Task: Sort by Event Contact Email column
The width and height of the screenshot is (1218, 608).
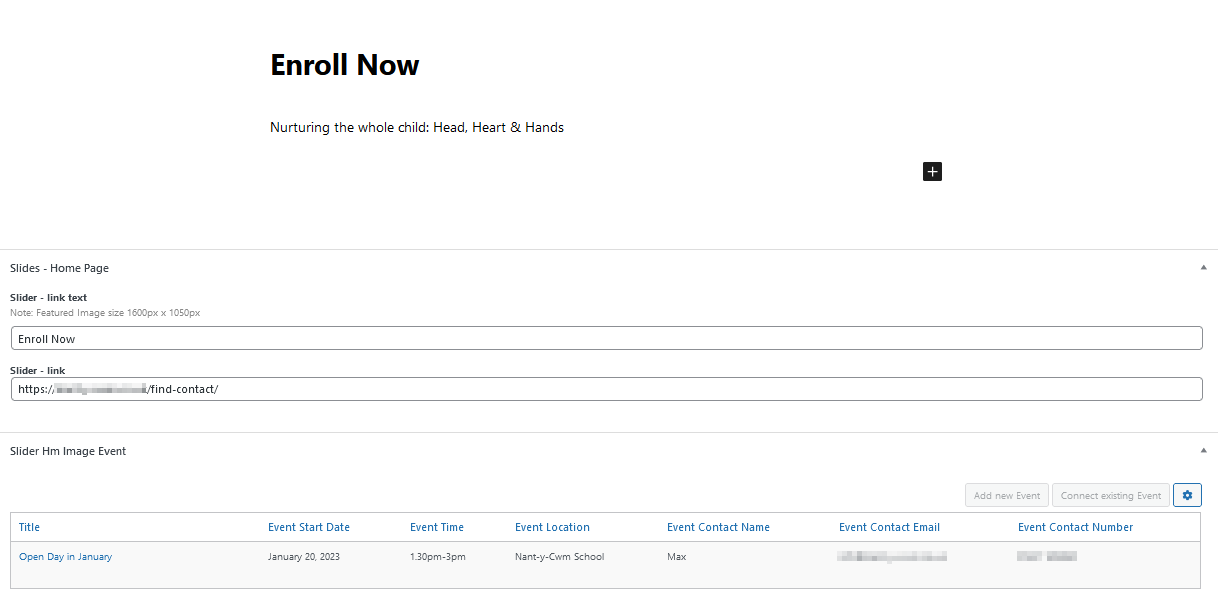Action: coord(889,527)
